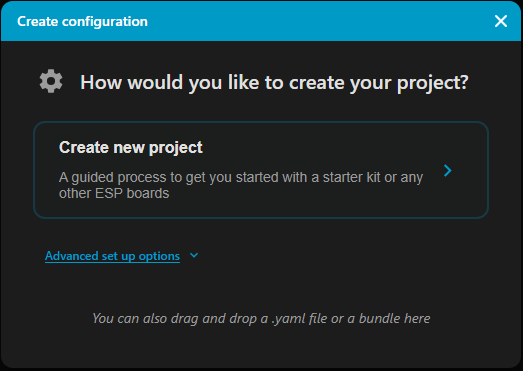Select the Create new project card
This screenshot has height=371, width=523.
261,170
